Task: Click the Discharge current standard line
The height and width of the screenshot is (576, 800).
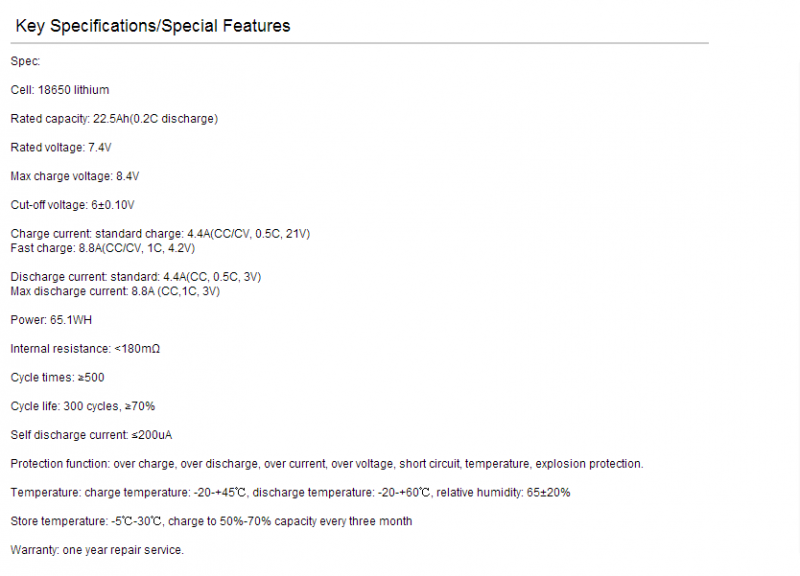Action: point(136,277)
